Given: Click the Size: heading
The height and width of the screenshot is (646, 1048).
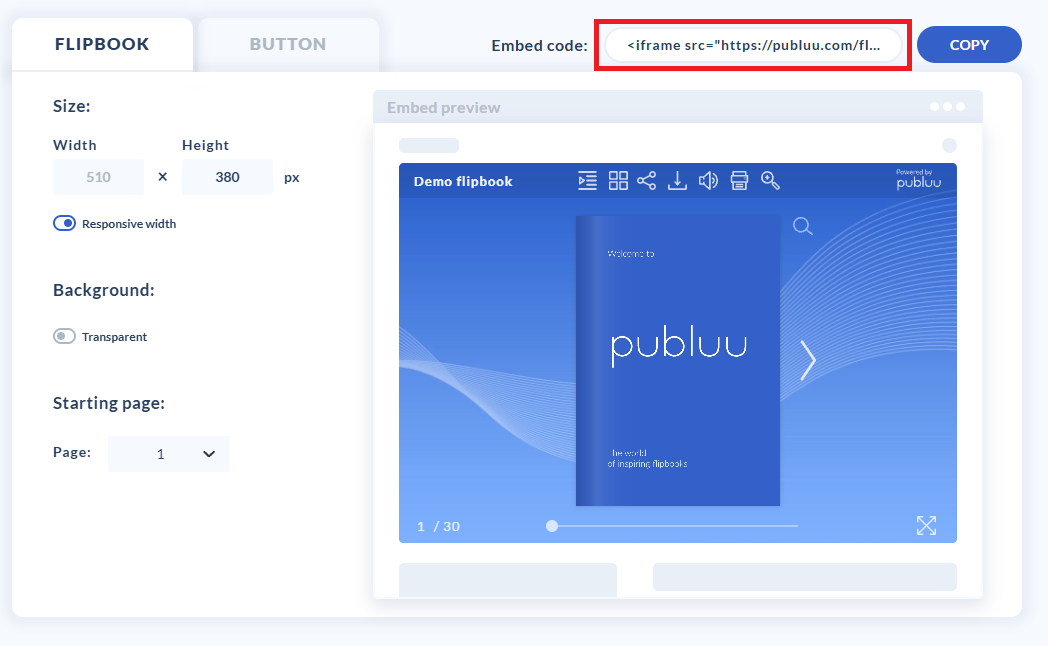Looking at the screenshot, I should pyautogui.click(x=72, y=106).
